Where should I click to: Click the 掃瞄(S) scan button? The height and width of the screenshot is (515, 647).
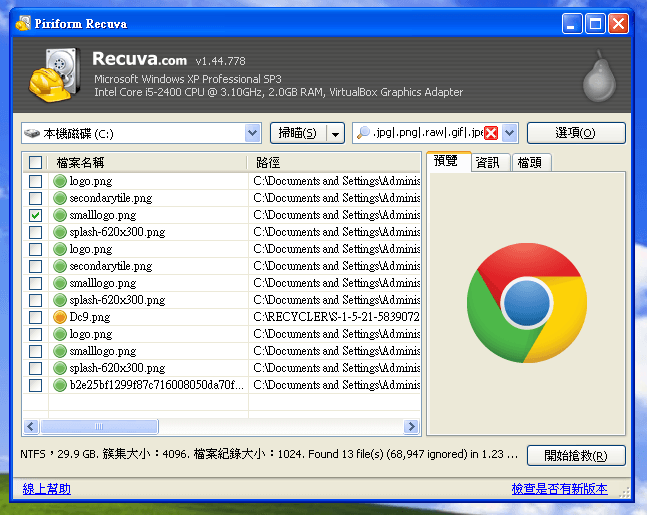[298, 133]
